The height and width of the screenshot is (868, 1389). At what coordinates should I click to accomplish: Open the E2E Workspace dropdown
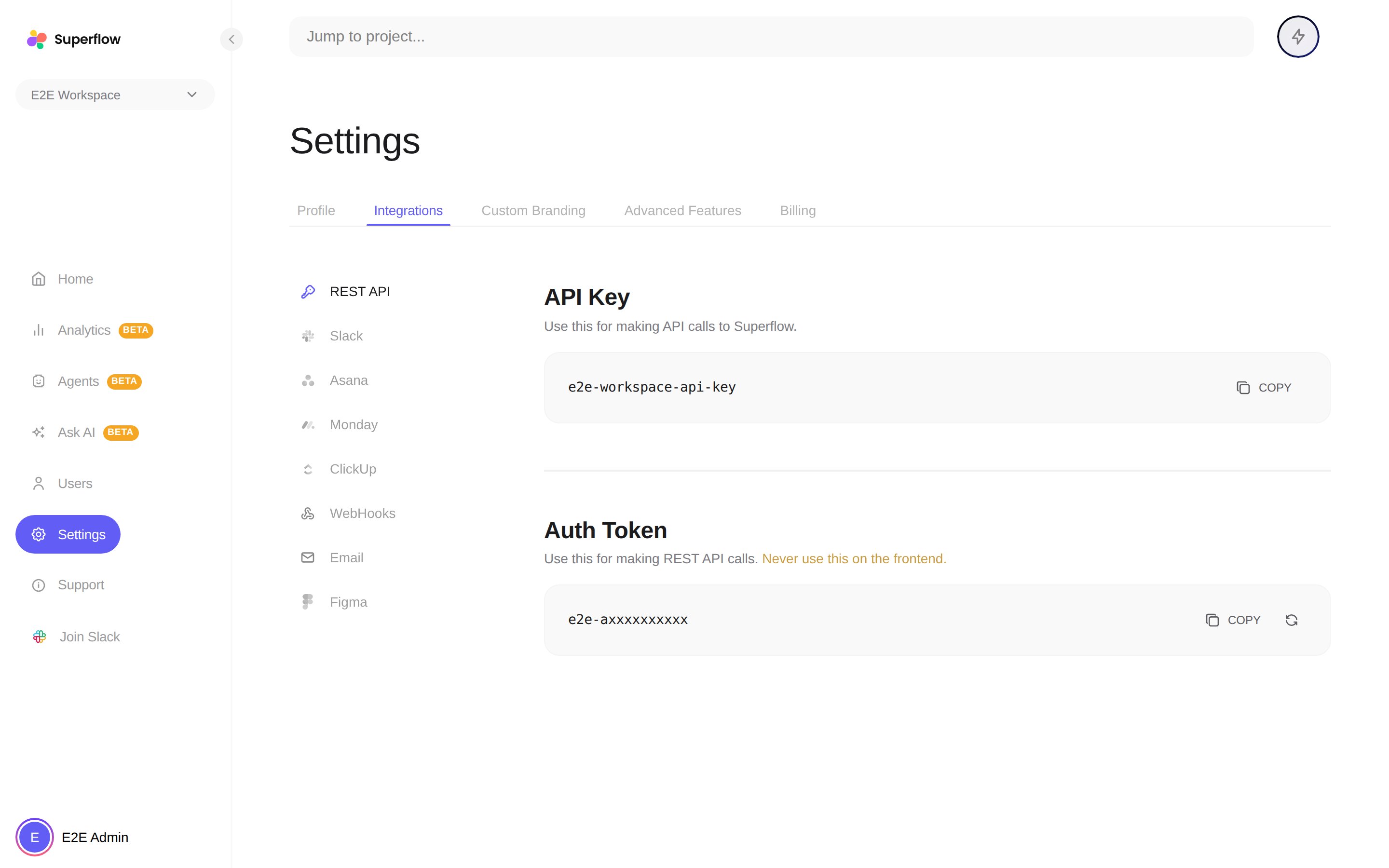[x=115, y=95]
